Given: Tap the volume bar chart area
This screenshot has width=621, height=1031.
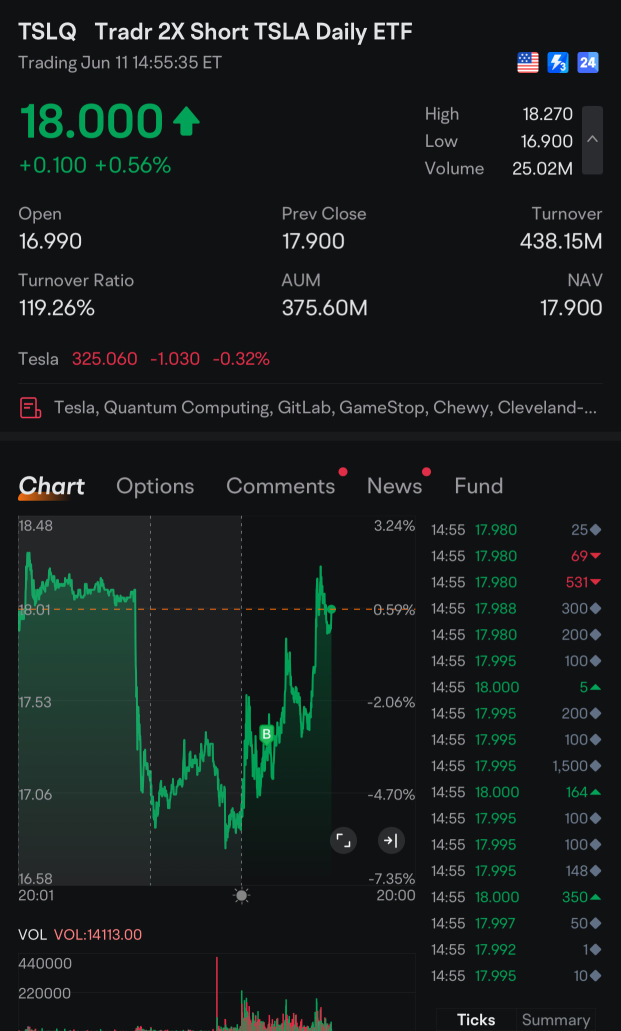Looking at the screenshot, I should pos(216,993).
